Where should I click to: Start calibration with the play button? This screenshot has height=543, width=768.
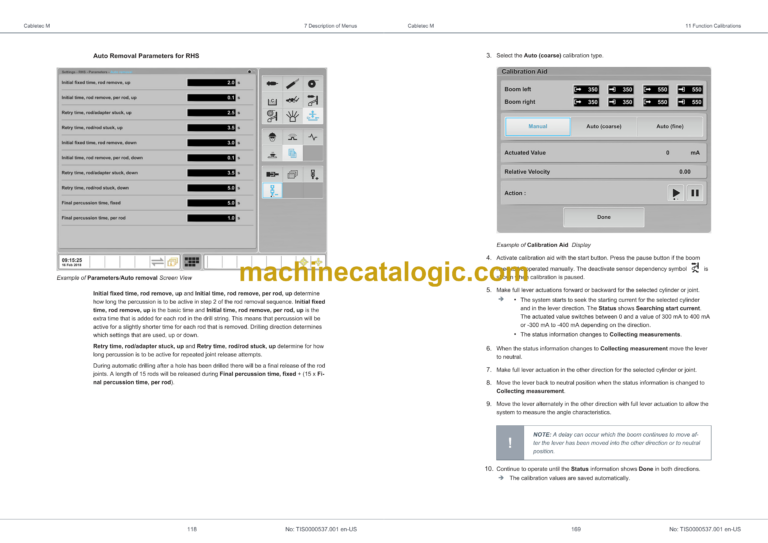click(675, 193)
